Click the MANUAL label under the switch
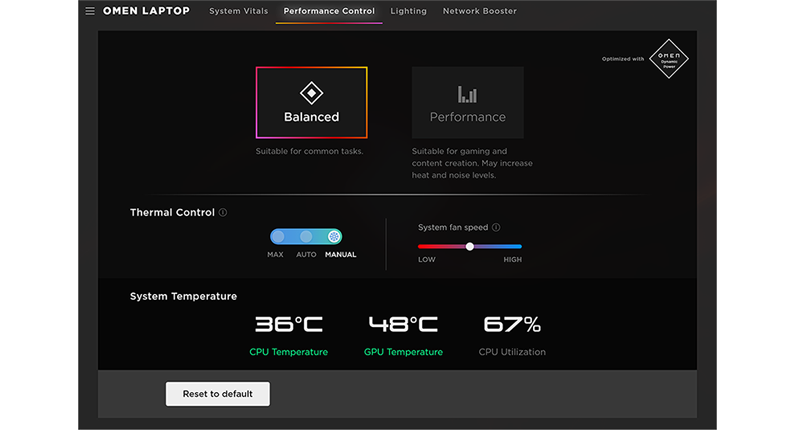Image resolution: width=795 pixels, height=430 pixels. click(x=341, y=255)
